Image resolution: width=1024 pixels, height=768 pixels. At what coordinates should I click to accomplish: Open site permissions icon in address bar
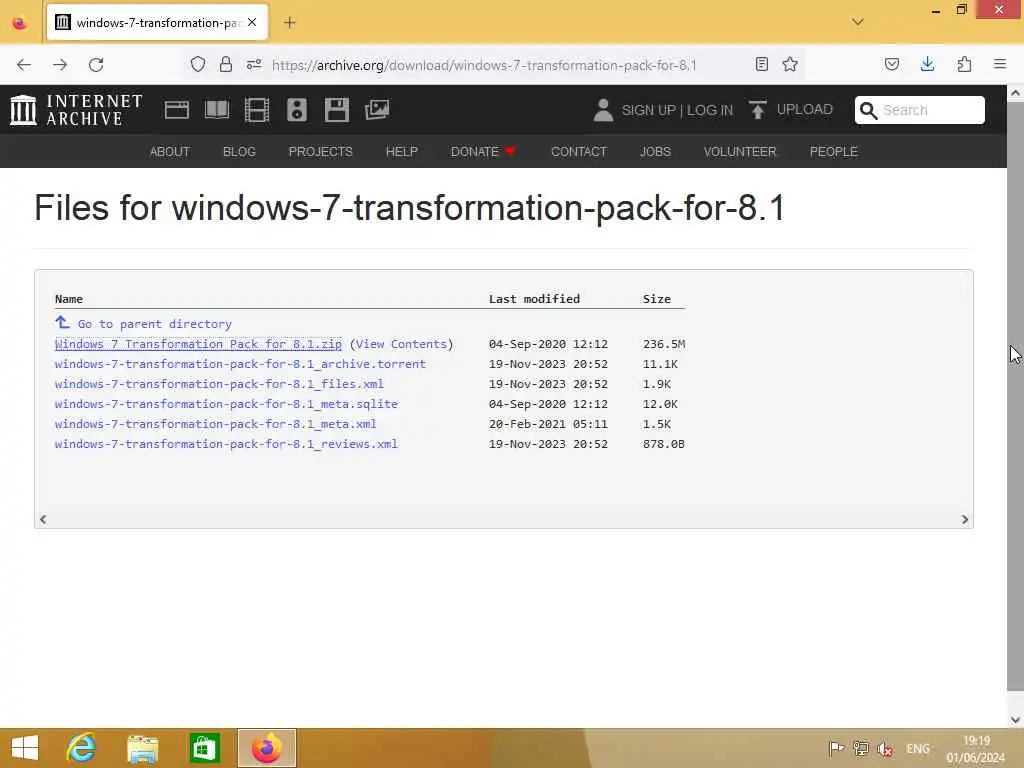pos(254,64)
